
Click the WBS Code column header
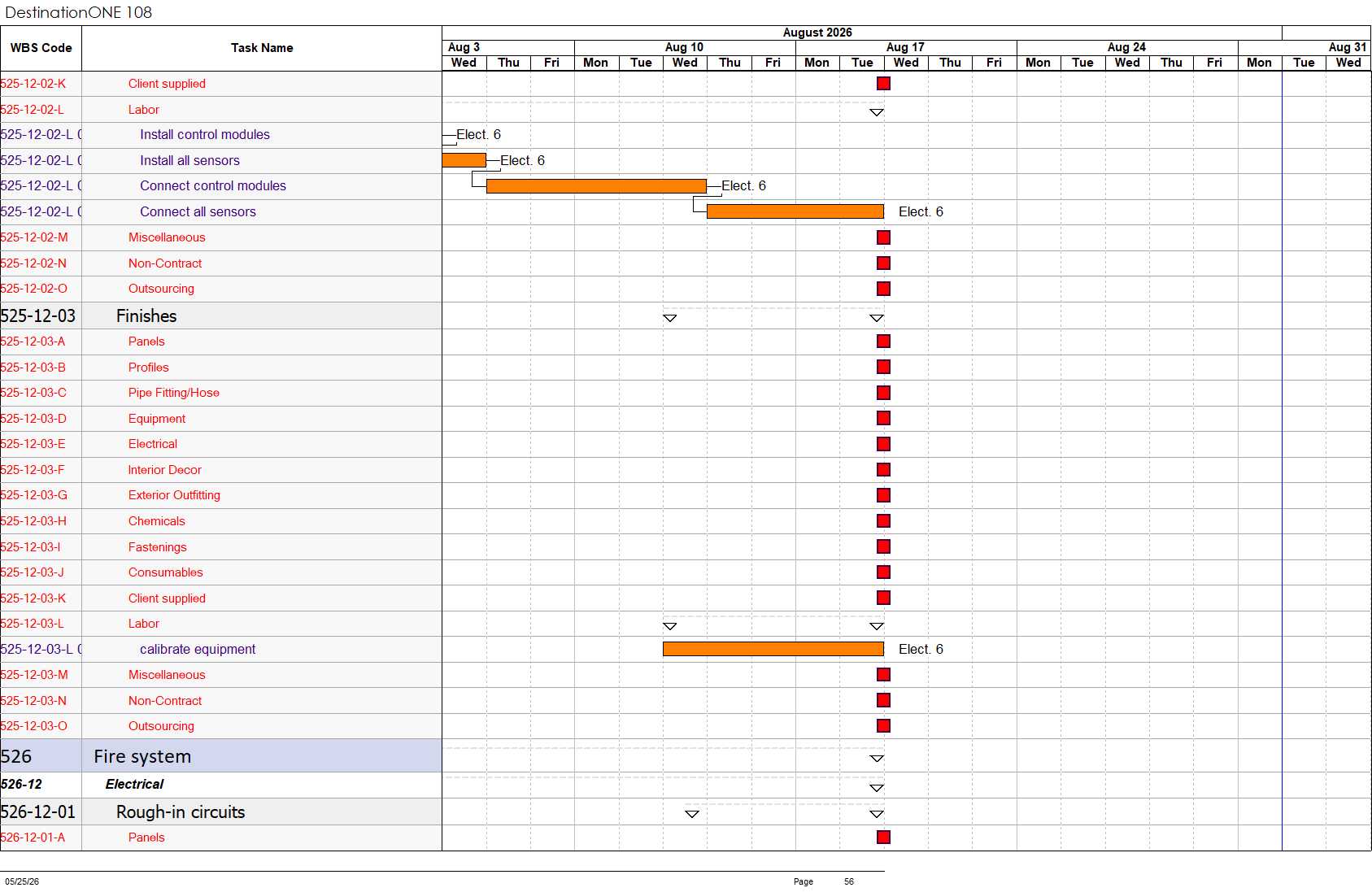point(41,48)
